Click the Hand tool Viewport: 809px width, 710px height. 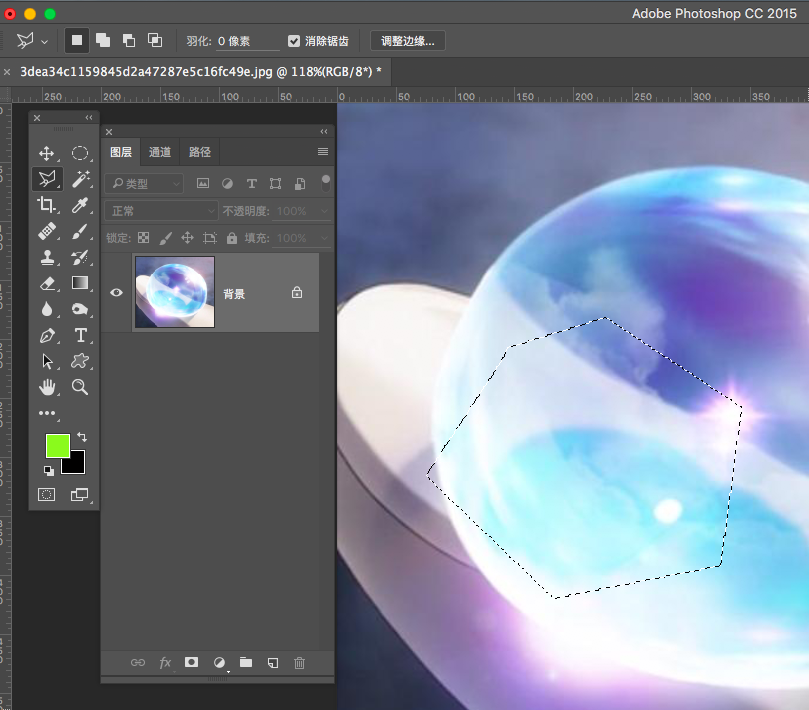pos(46,387)
